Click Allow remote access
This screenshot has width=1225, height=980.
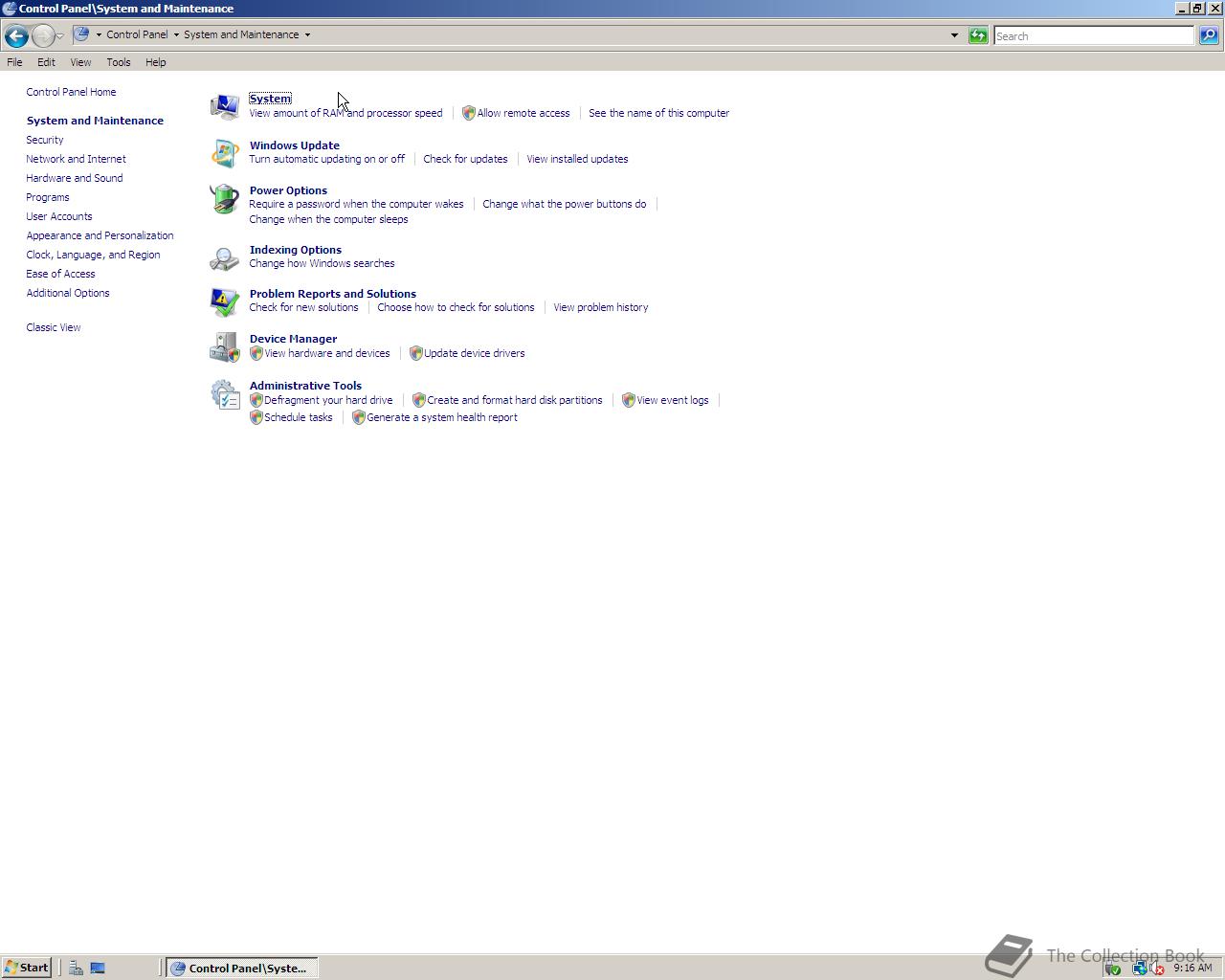pos(523,113)
